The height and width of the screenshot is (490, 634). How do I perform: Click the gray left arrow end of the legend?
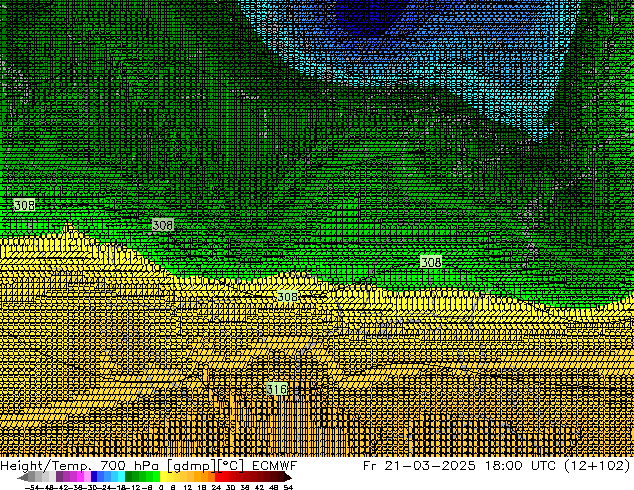[x=23, y=478]
